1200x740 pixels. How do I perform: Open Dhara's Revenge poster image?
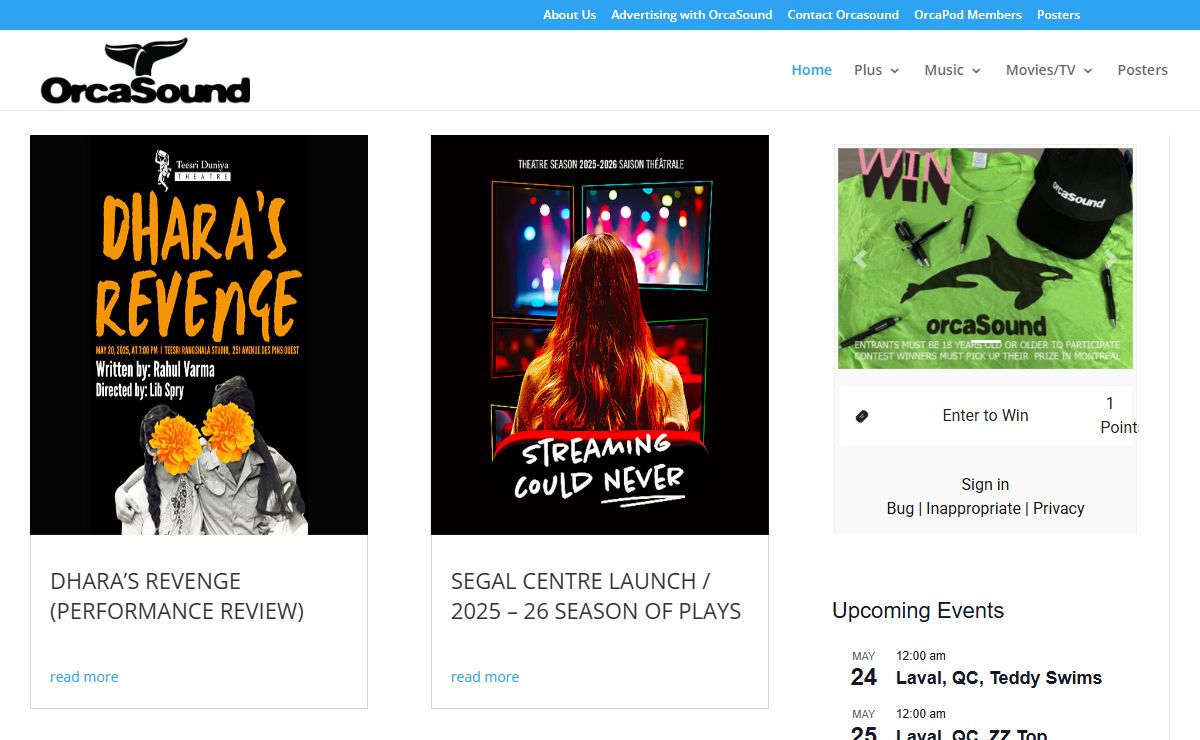point(199,335)
